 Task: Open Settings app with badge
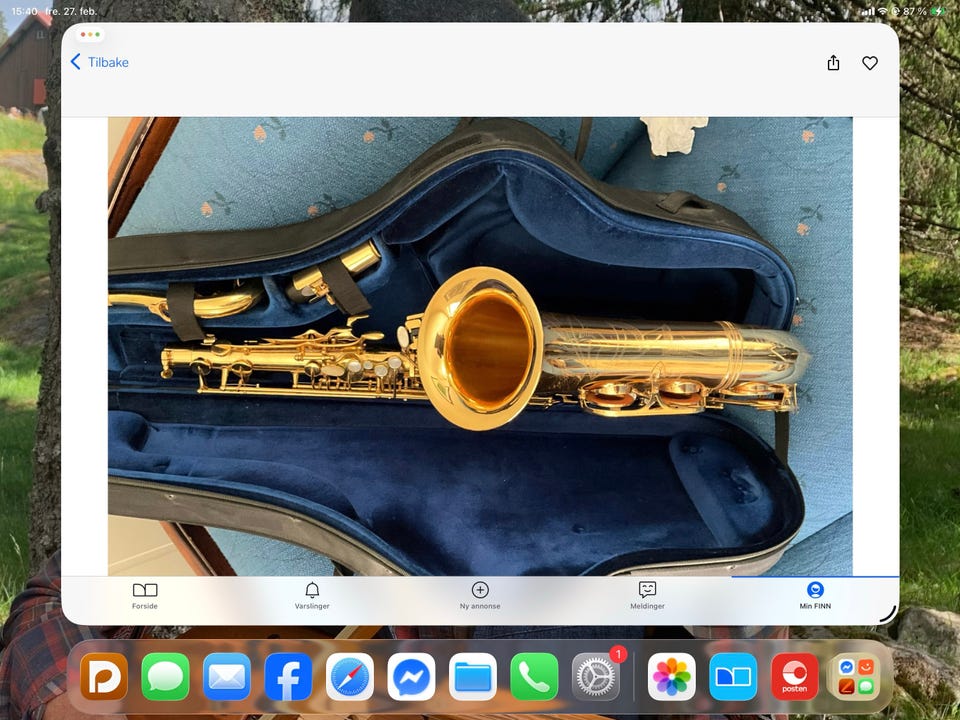pos(596,677)
